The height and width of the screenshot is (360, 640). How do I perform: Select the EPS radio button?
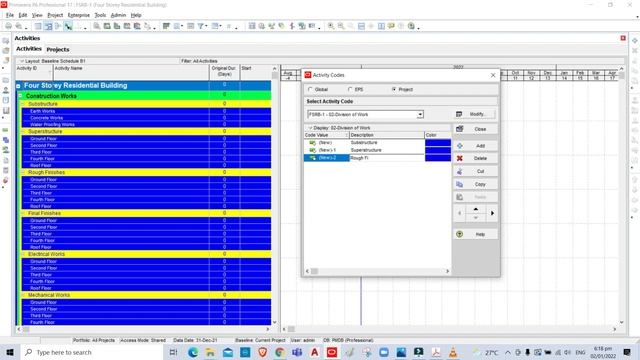coord(350,89)
